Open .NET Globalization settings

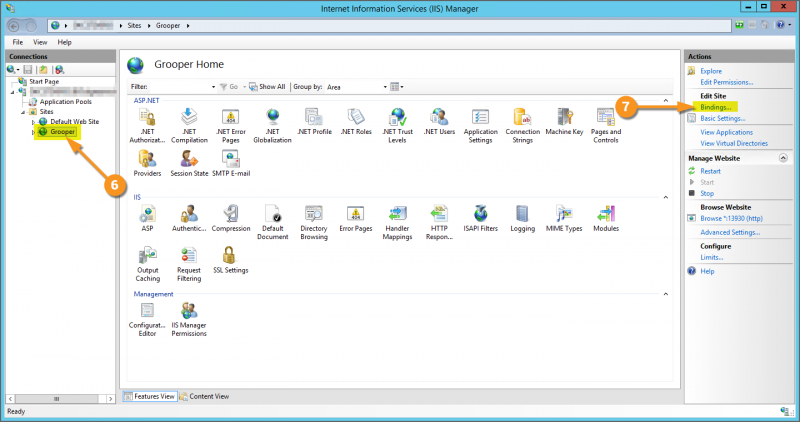coord(272,126)
